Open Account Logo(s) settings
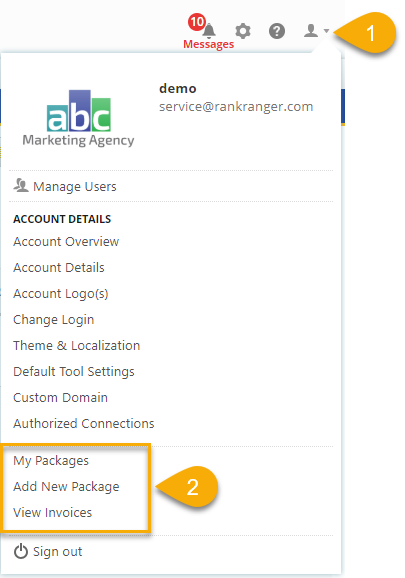The height and width of the screenshot is (578, 405). pos(61,294)
